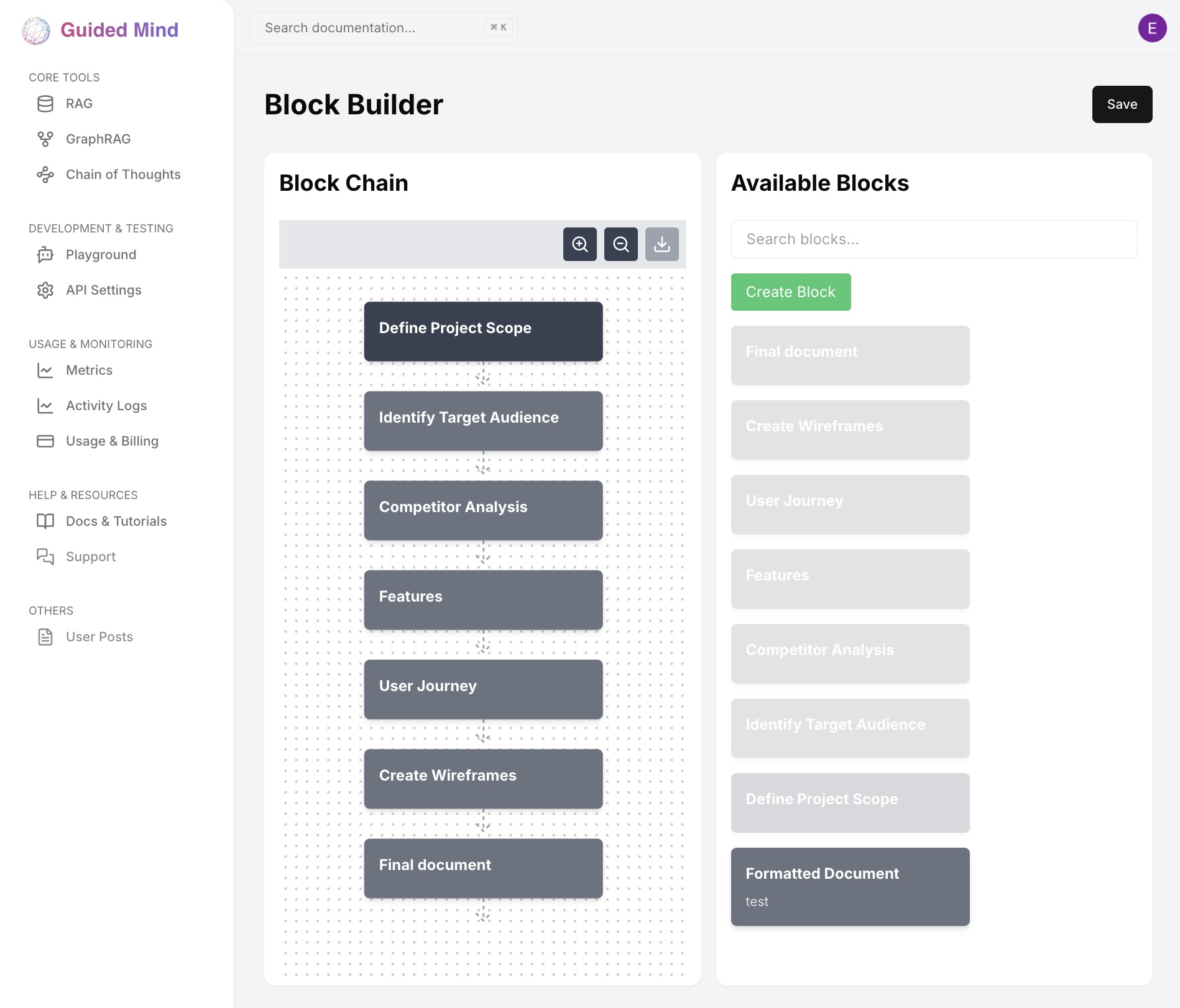1180x1008 pixels.
Task: Open the user avatar E menu
Action: (1152, 28)
